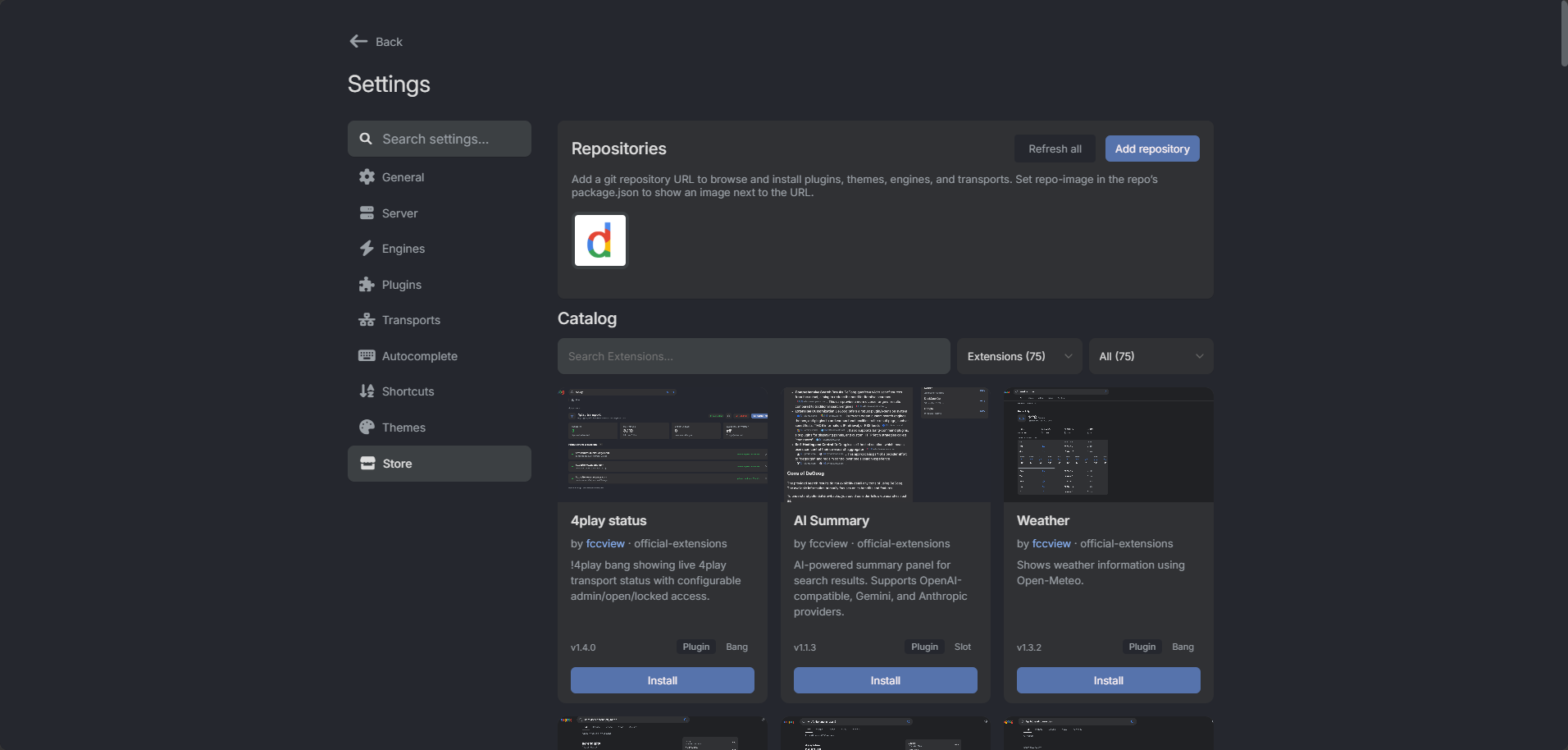Open the Transports settings section

tap(440, 320)
